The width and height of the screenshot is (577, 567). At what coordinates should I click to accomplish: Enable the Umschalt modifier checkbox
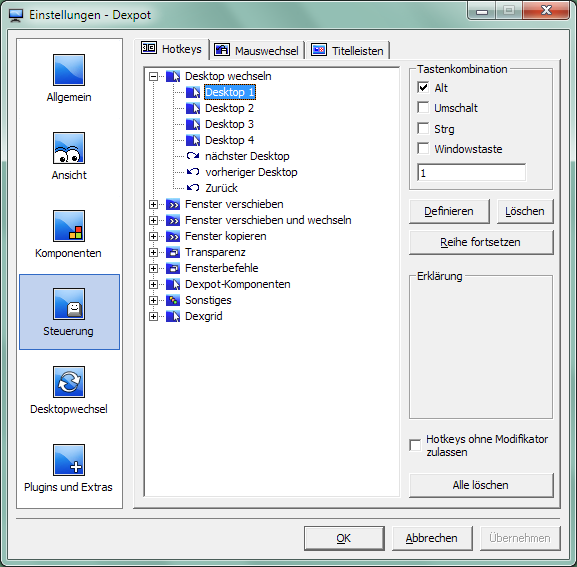[x=423, y=108]
